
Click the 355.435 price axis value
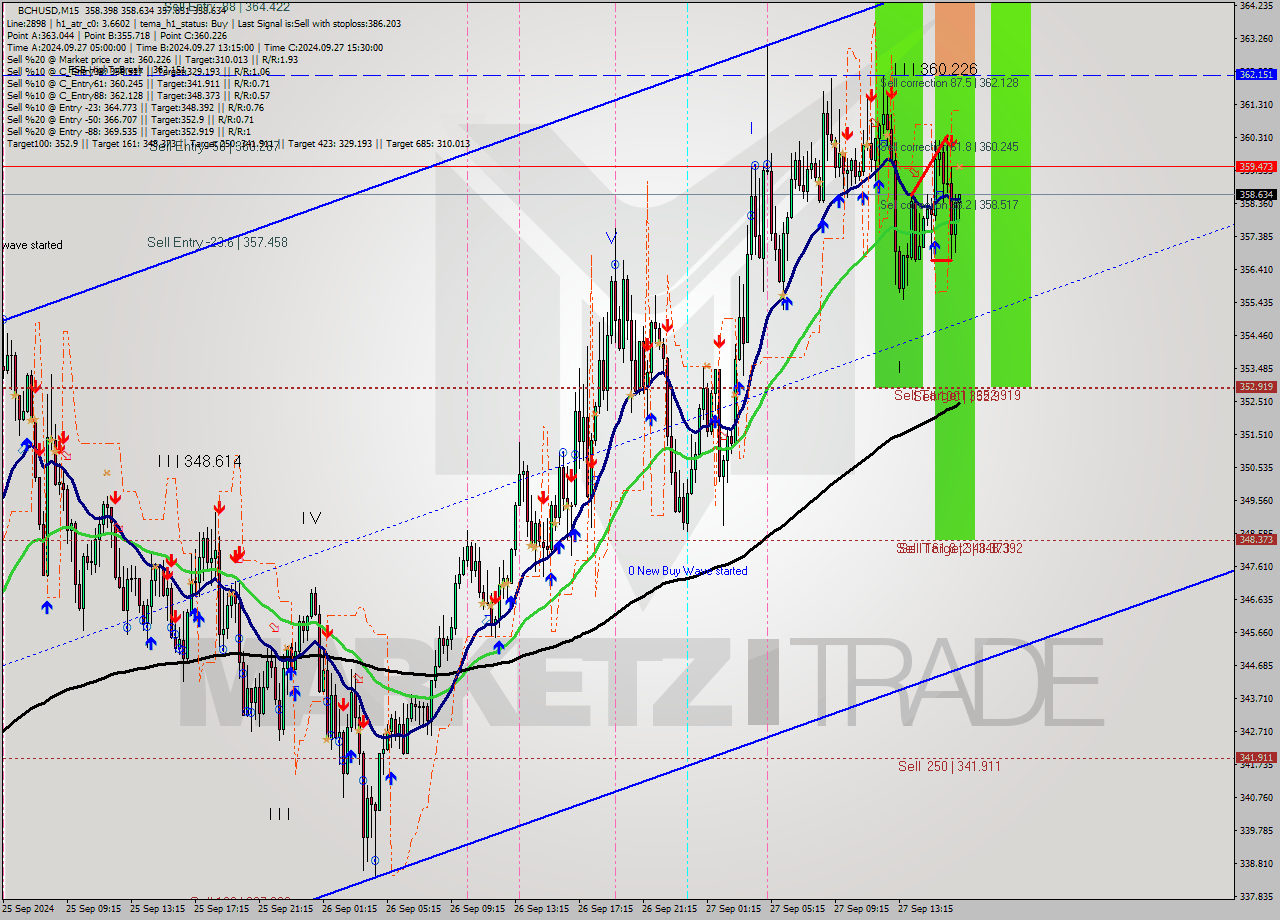point(1256,302)
